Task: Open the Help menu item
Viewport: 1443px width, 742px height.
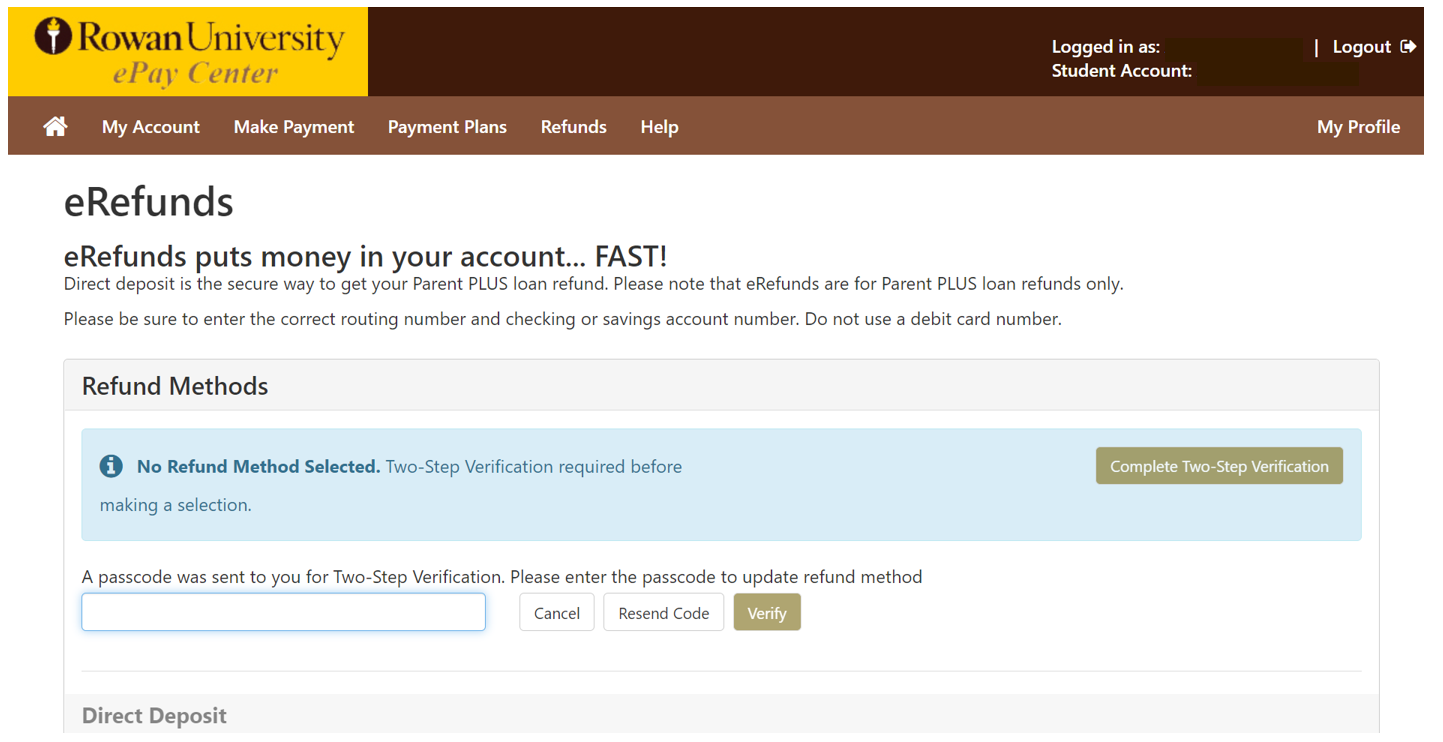Action: pos(659,127)
